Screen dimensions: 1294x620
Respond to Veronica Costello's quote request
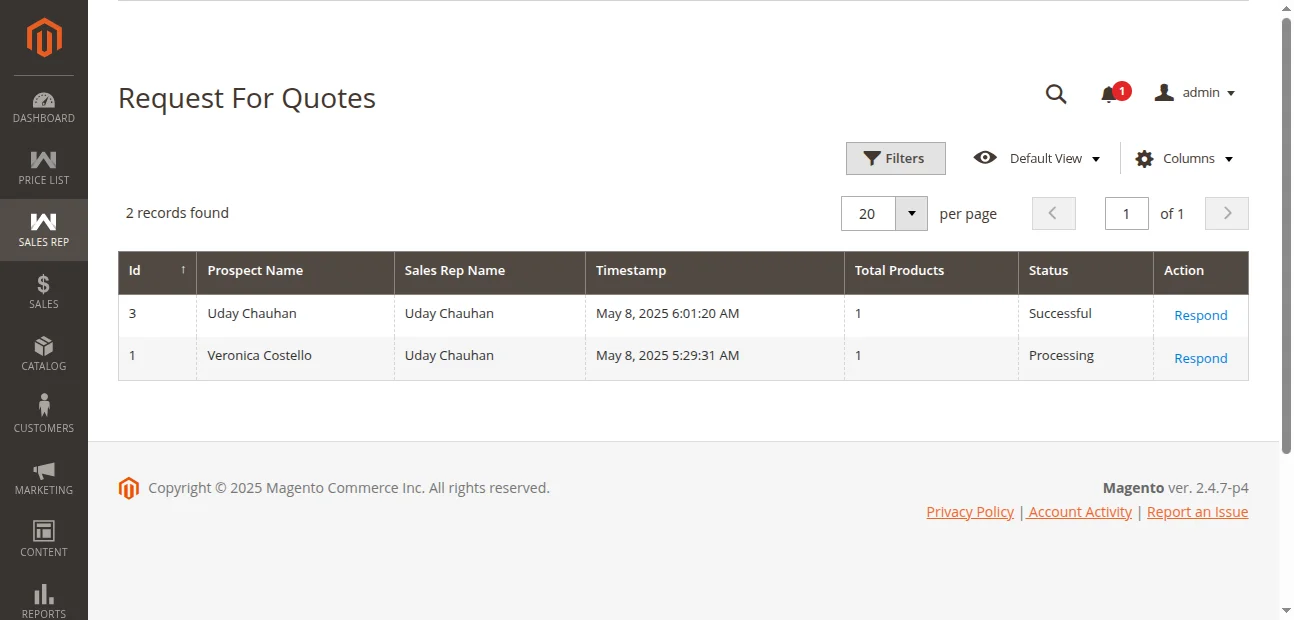click(x=1200, y=358)
